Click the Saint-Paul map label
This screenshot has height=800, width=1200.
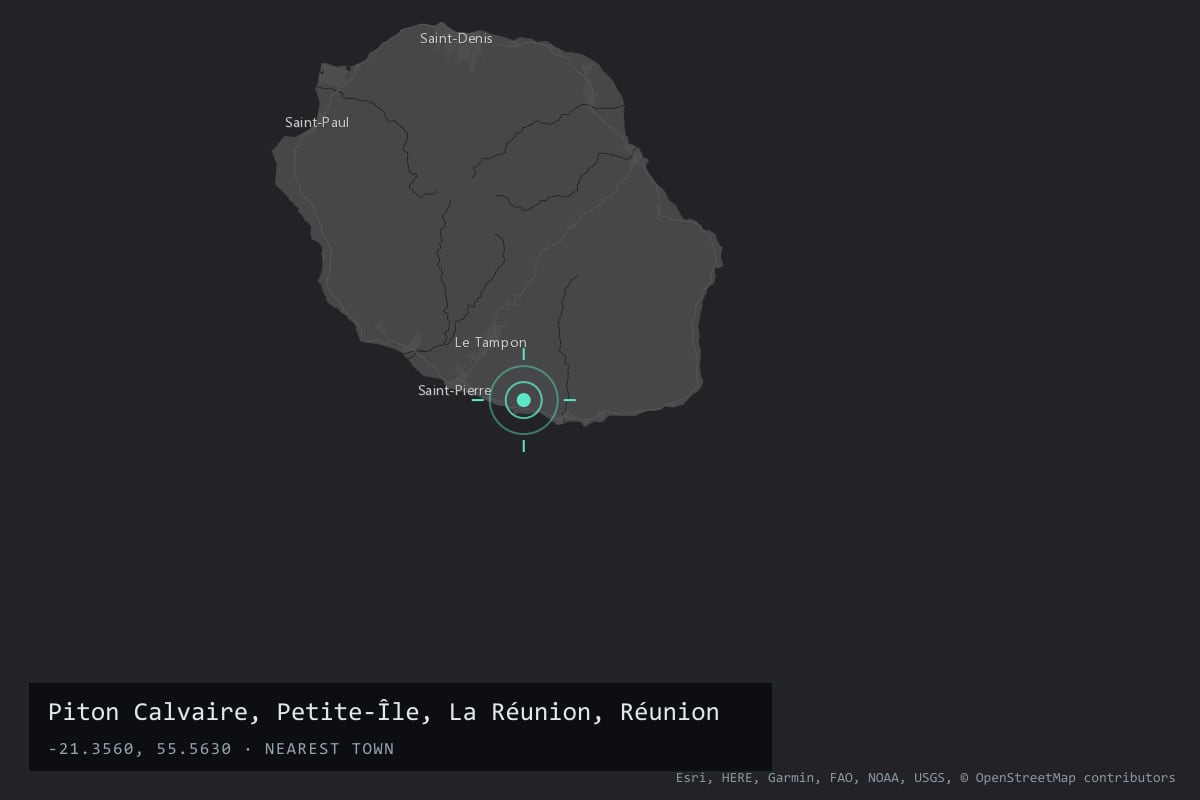coord(317,123)
